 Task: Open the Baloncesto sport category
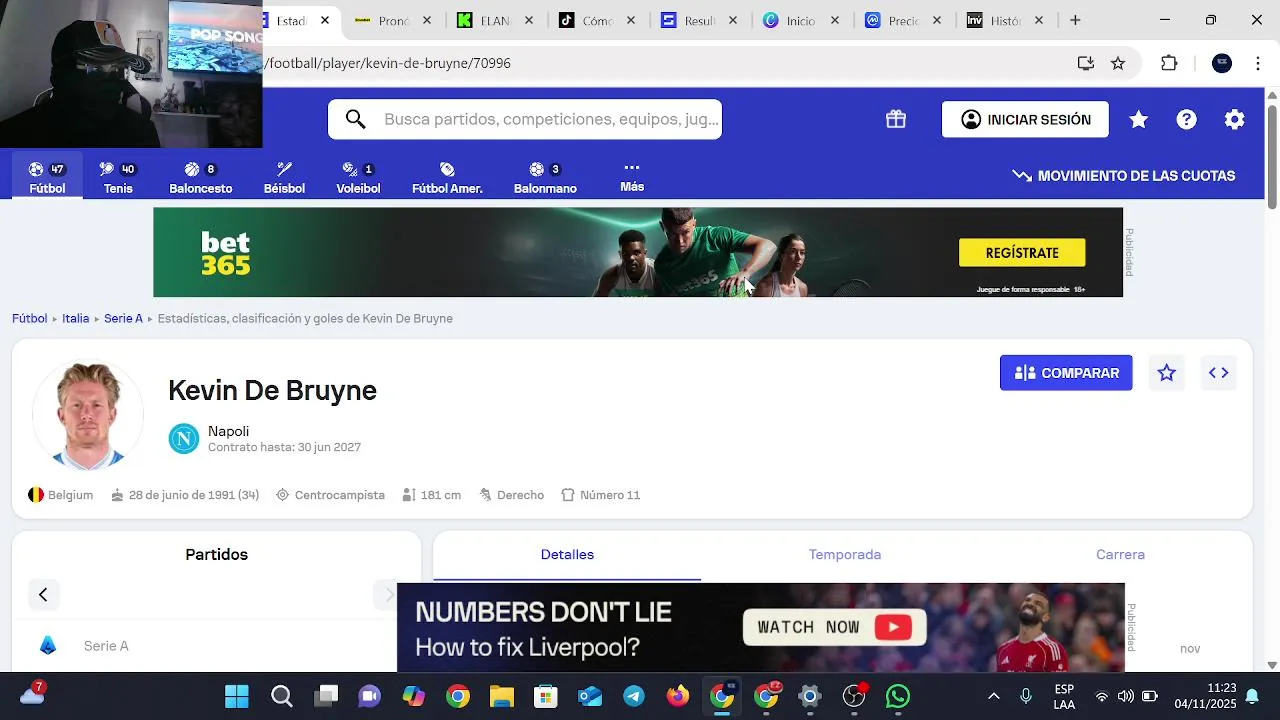pos(200,178)
